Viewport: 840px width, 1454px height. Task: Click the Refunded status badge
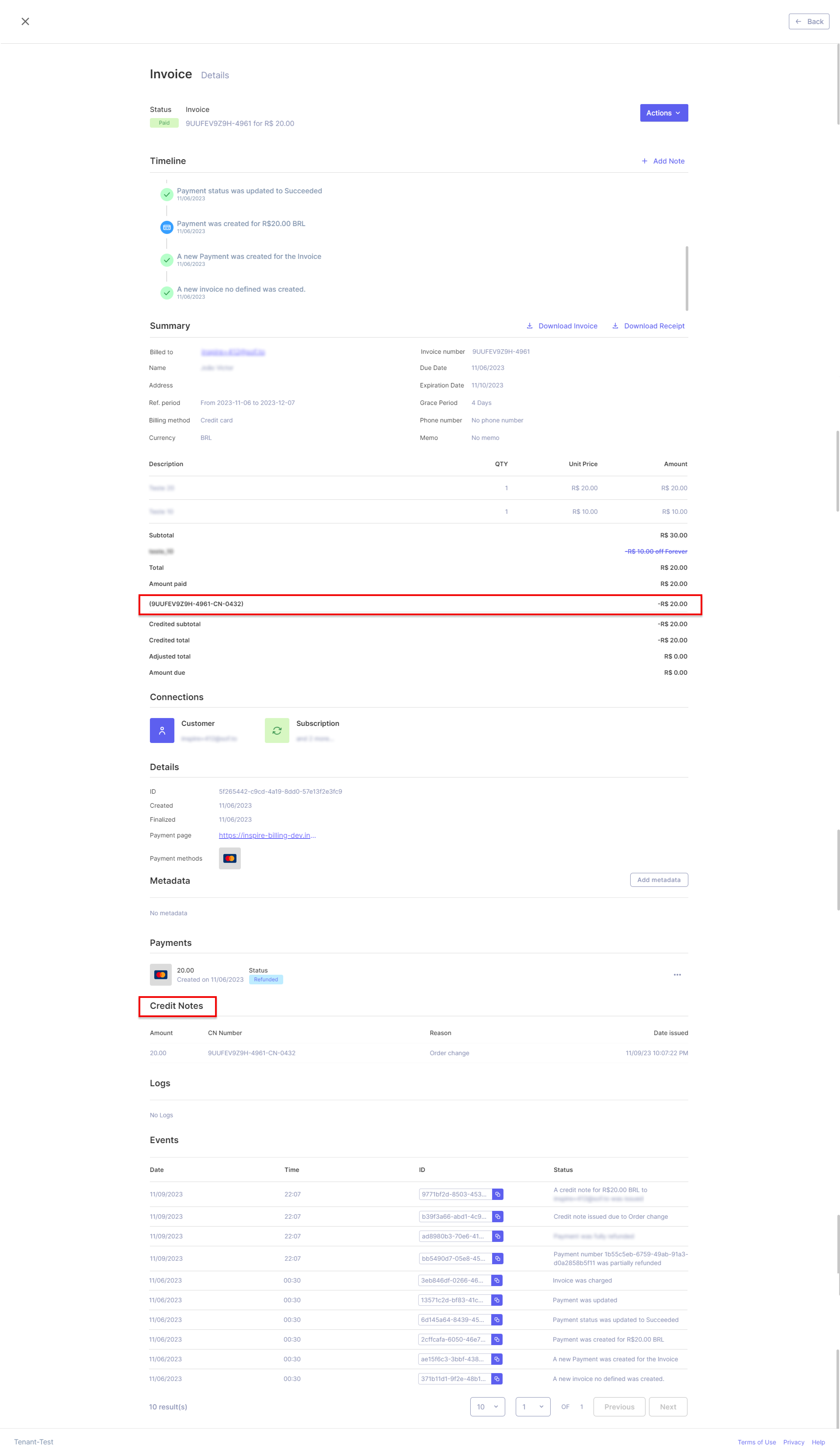pyautogui.click(x=266, y=980)
